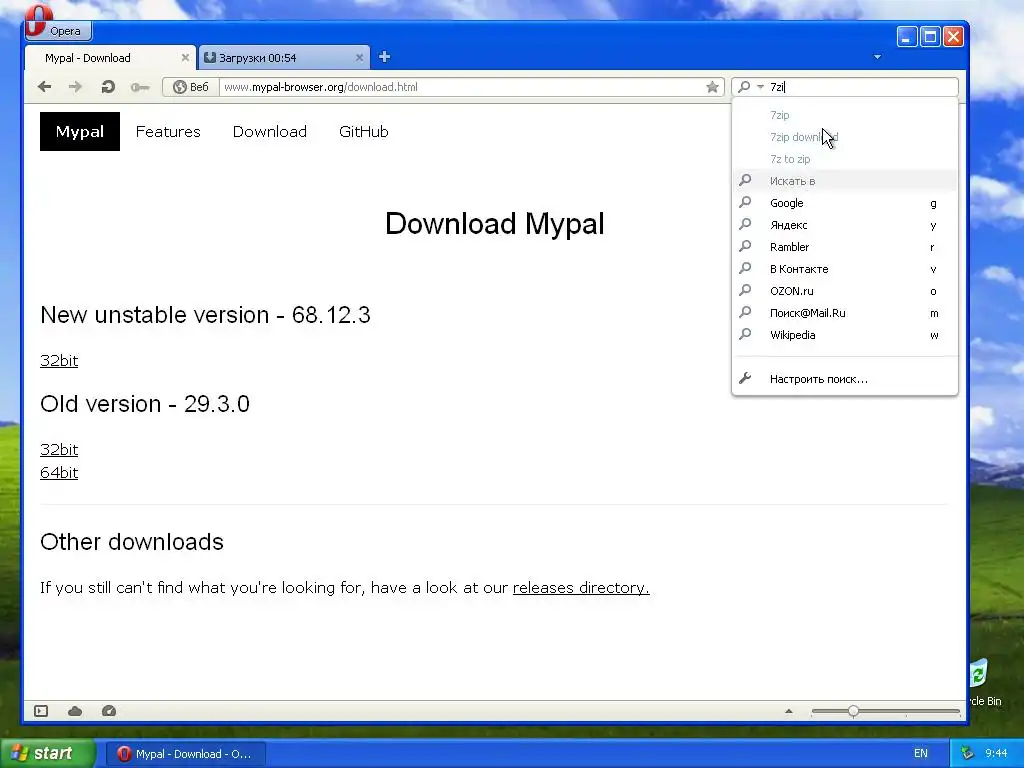This screenshot has width=1024, height=768.
Task: Click the magnifier icon beside Google
Action: [744, 202]
